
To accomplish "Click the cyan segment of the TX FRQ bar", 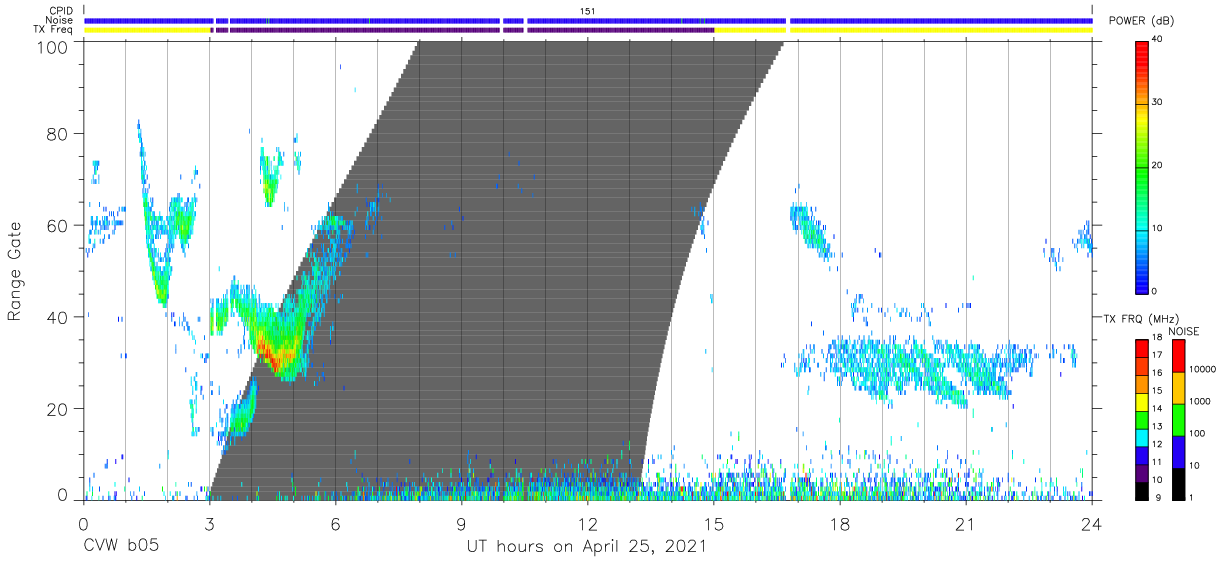I will pos(1142,438).
